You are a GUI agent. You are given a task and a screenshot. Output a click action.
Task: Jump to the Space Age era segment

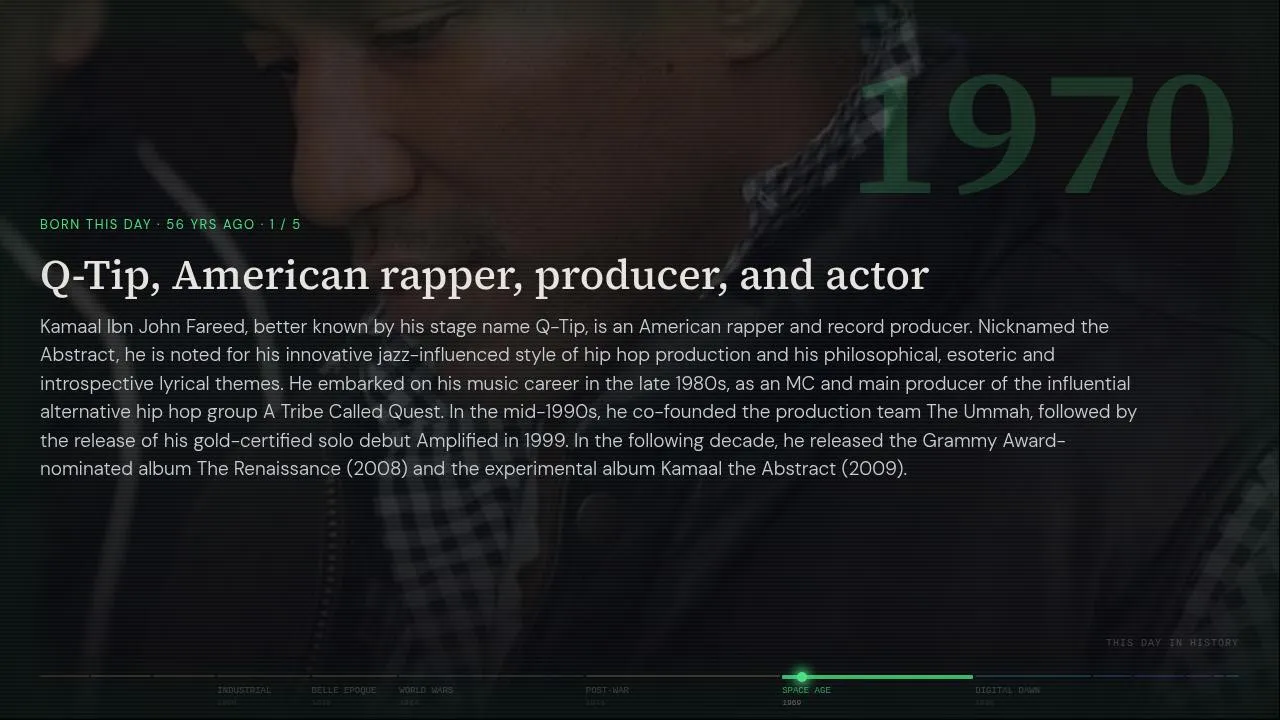[877, 677]
